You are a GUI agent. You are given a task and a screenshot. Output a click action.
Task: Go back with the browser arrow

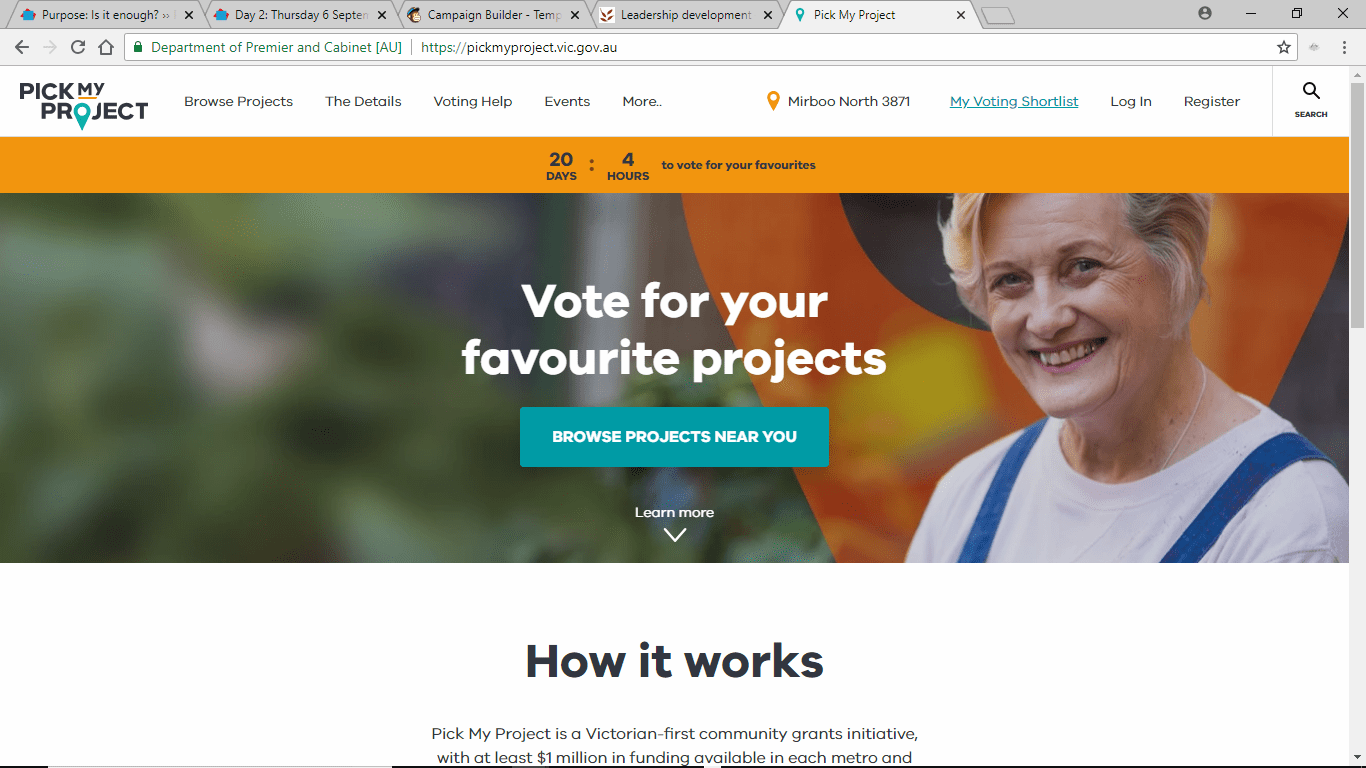[x=22, y=47]
